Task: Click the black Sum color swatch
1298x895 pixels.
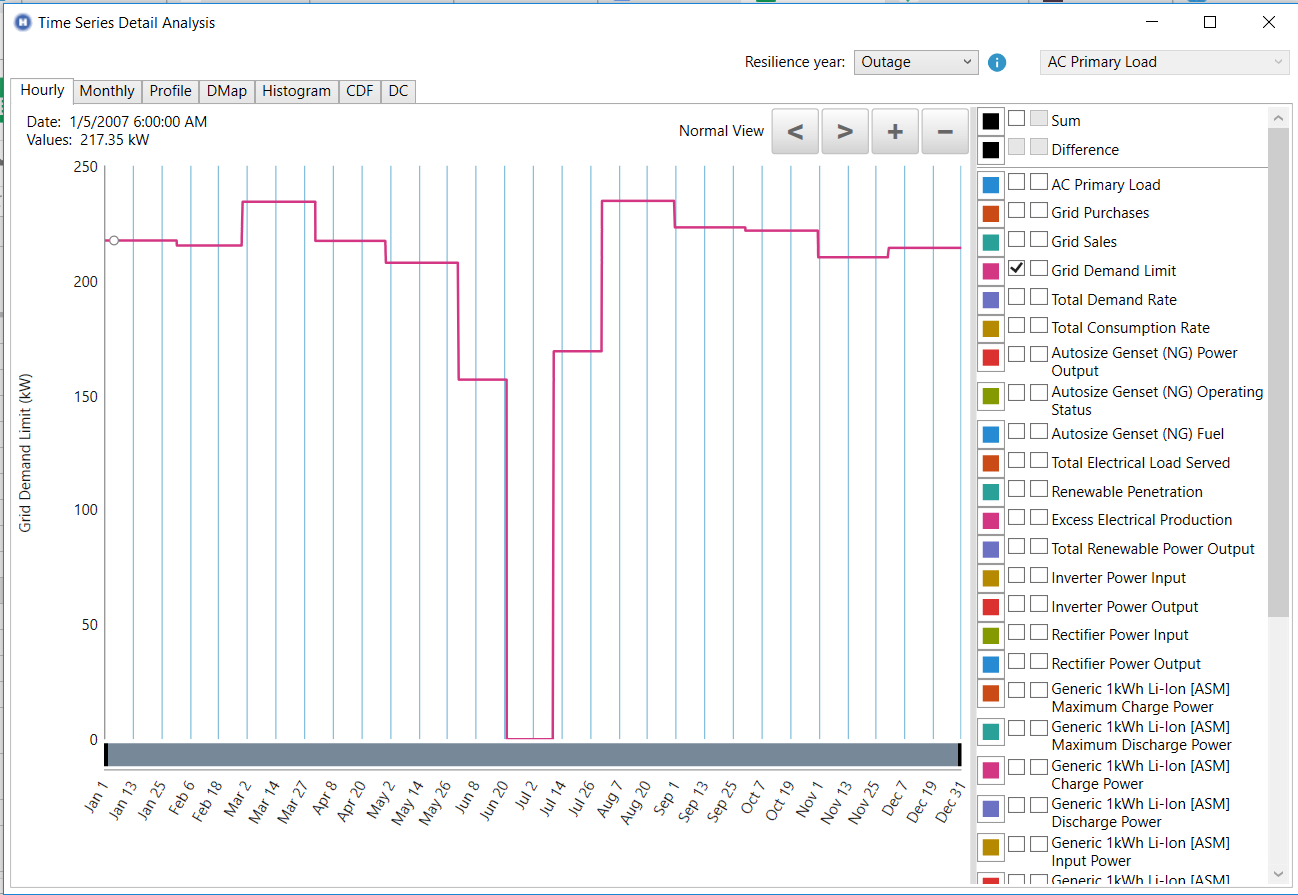Action: (990, 120)
